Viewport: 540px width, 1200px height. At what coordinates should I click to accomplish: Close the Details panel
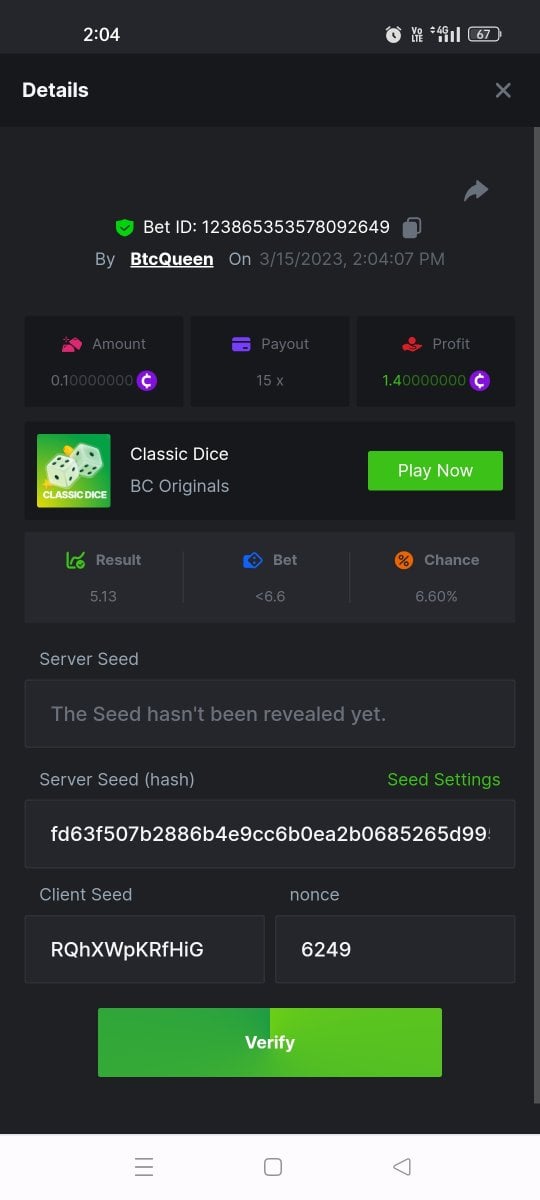tap(503, 90)
